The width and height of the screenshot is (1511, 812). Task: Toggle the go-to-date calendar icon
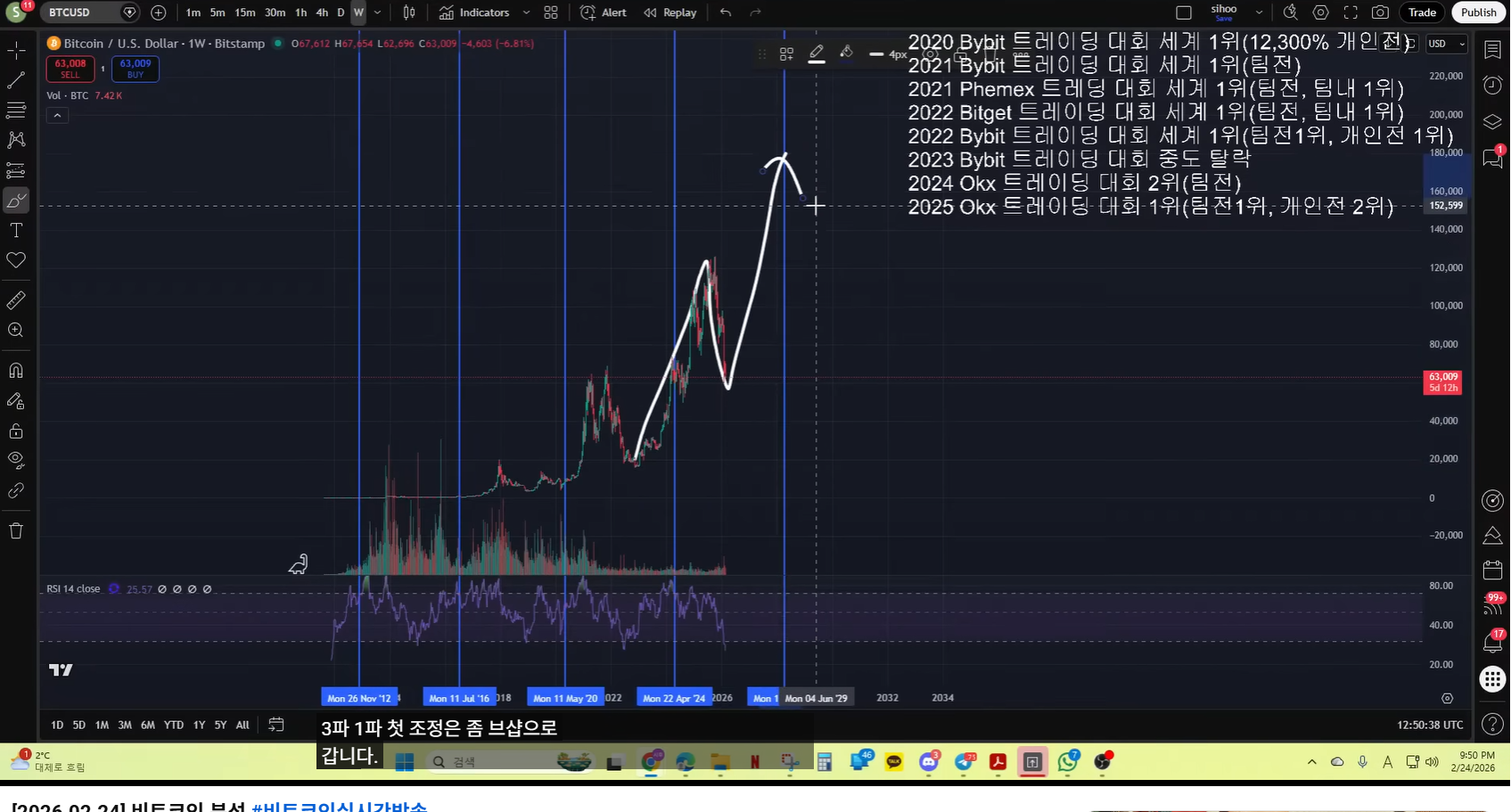coord(276,725)
